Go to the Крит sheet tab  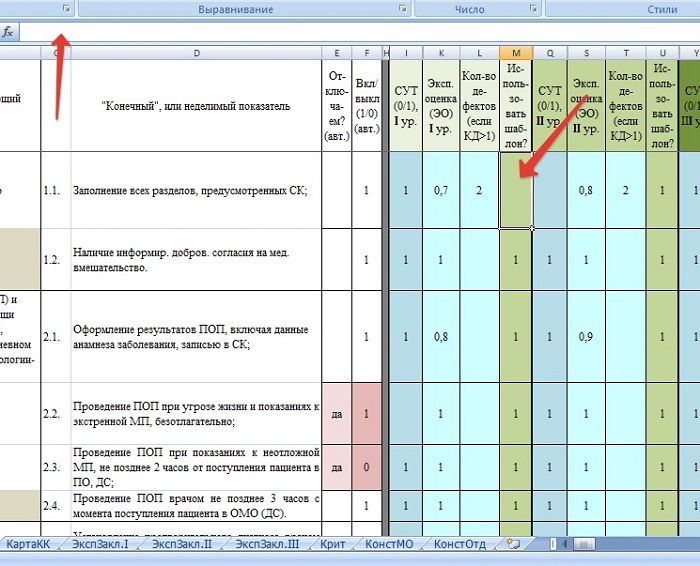(x=333, y=544)
